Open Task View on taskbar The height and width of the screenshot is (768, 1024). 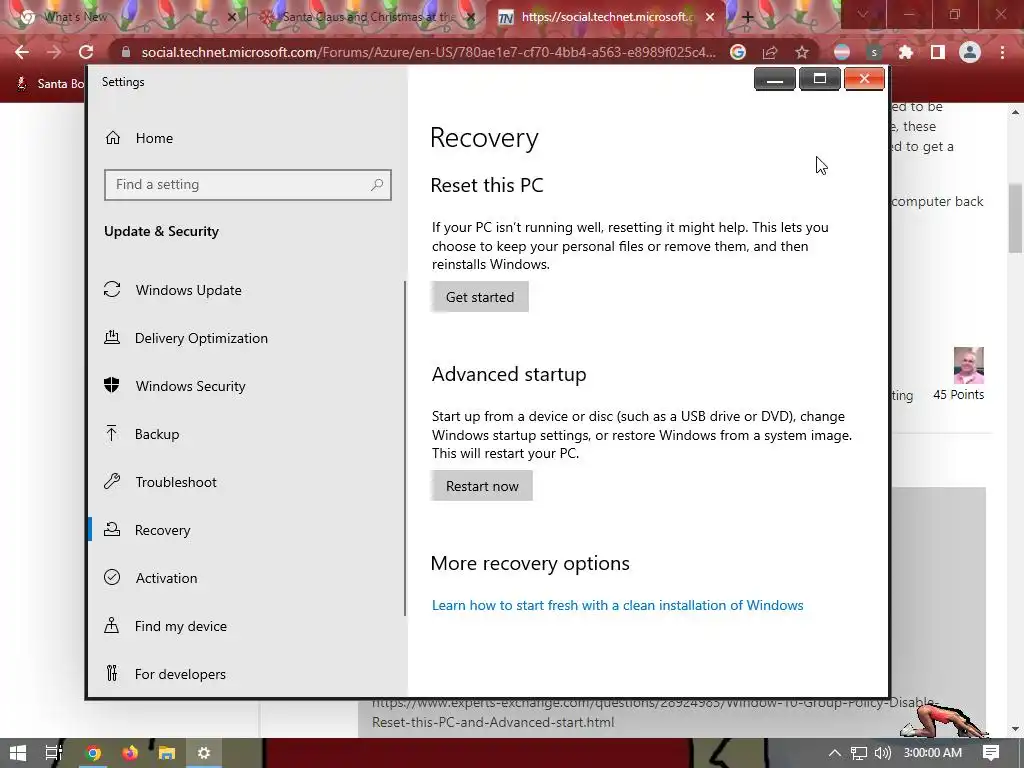click(54, 753)
